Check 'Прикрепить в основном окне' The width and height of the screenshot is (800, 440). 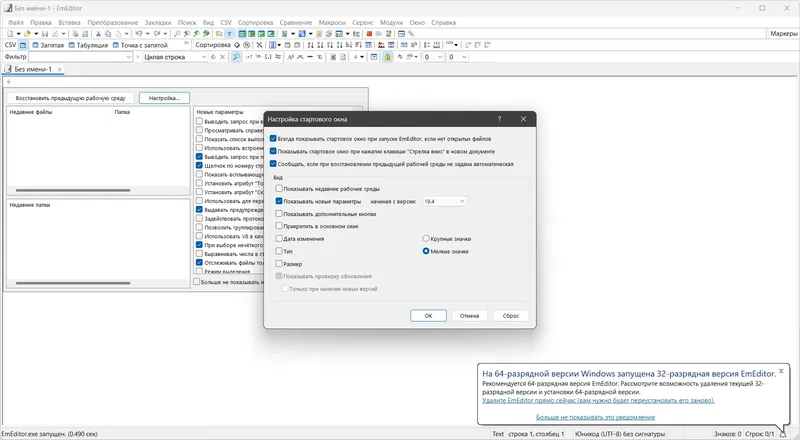(279, 226)
